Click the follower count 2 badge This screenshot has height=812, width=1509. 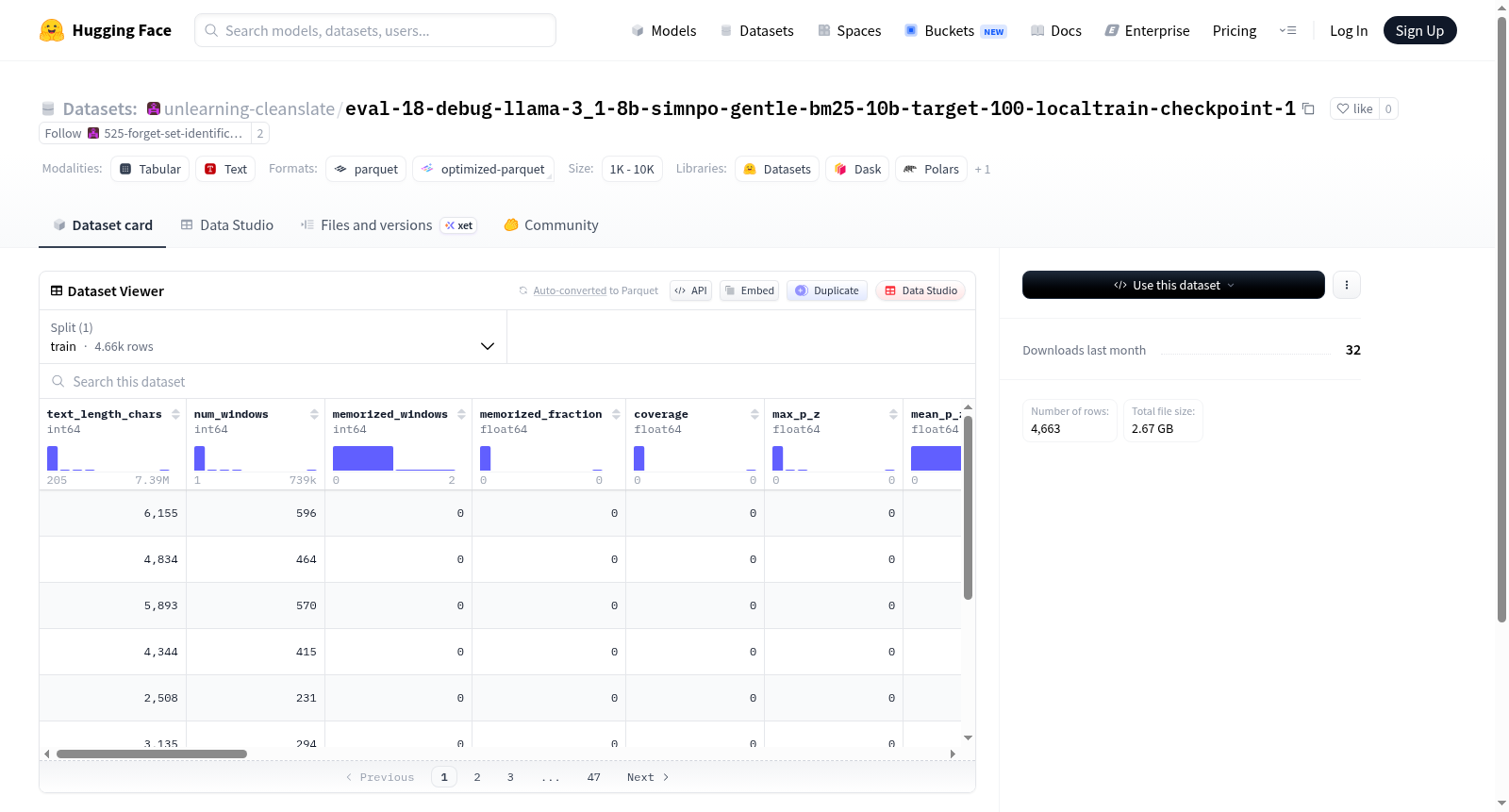click(260, 133)
